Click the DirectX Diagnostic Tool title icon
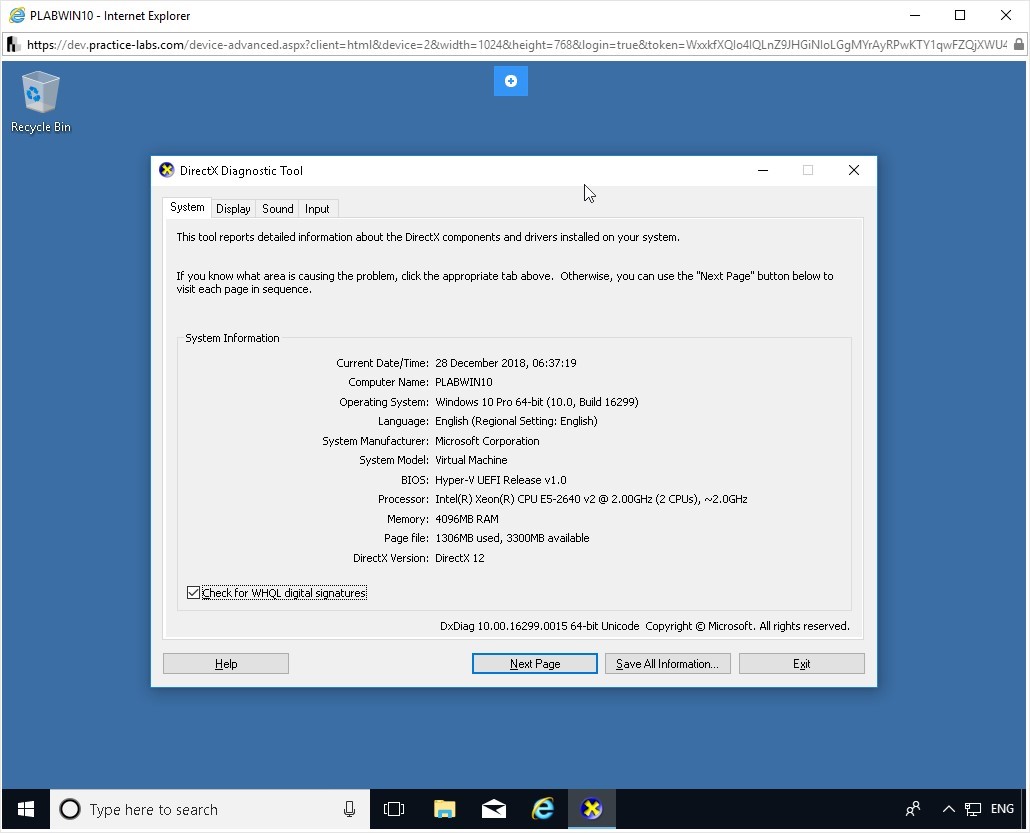The width and height of the screenshot is (1030, 833). pos(167,170)
